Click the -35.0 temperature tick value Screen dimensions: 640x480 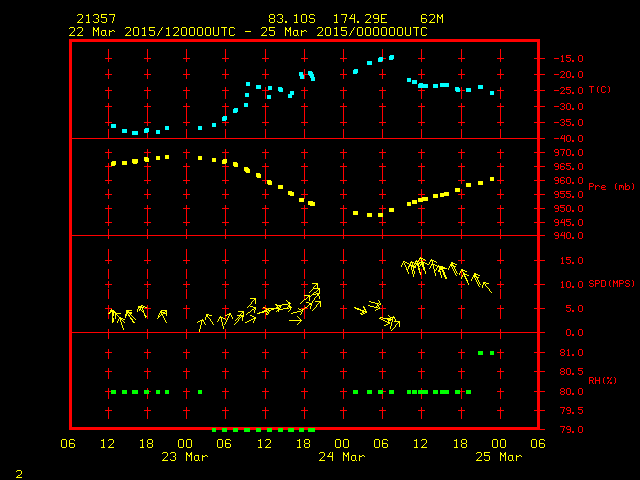point(569,122)
